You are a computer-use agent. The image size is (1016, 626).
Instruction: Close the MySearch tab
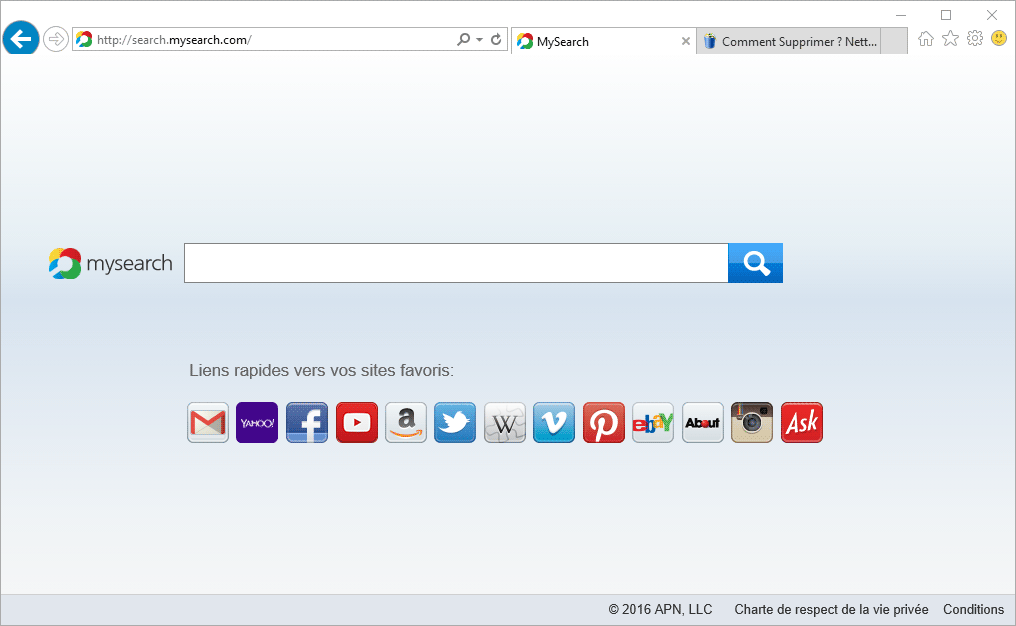(x=686, y=41)
